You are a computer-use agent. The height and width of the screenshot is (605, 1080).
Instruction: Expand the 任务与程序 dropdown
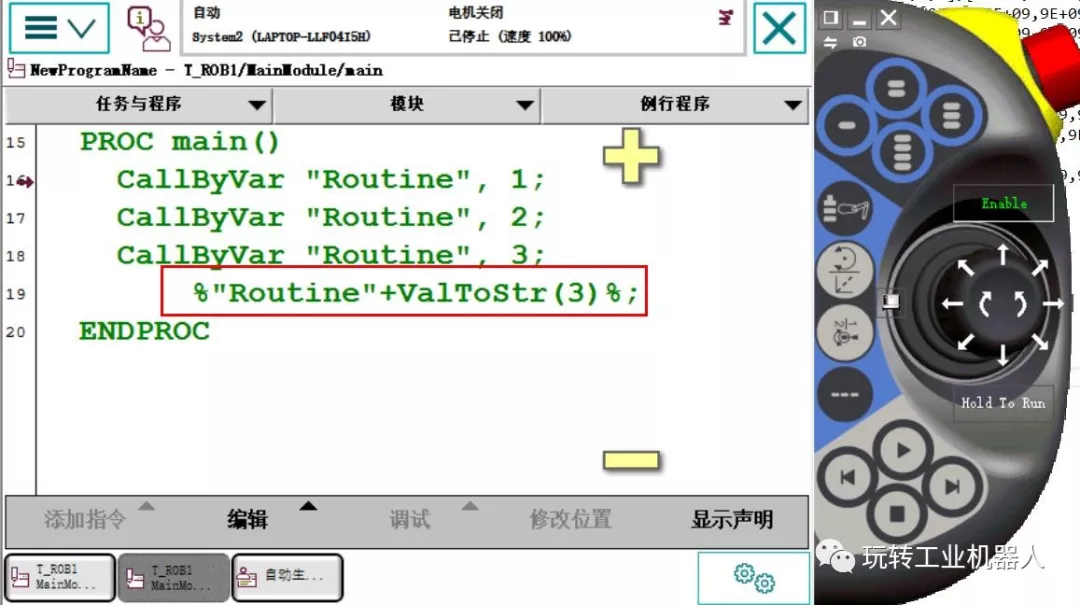tap(139, 104)
